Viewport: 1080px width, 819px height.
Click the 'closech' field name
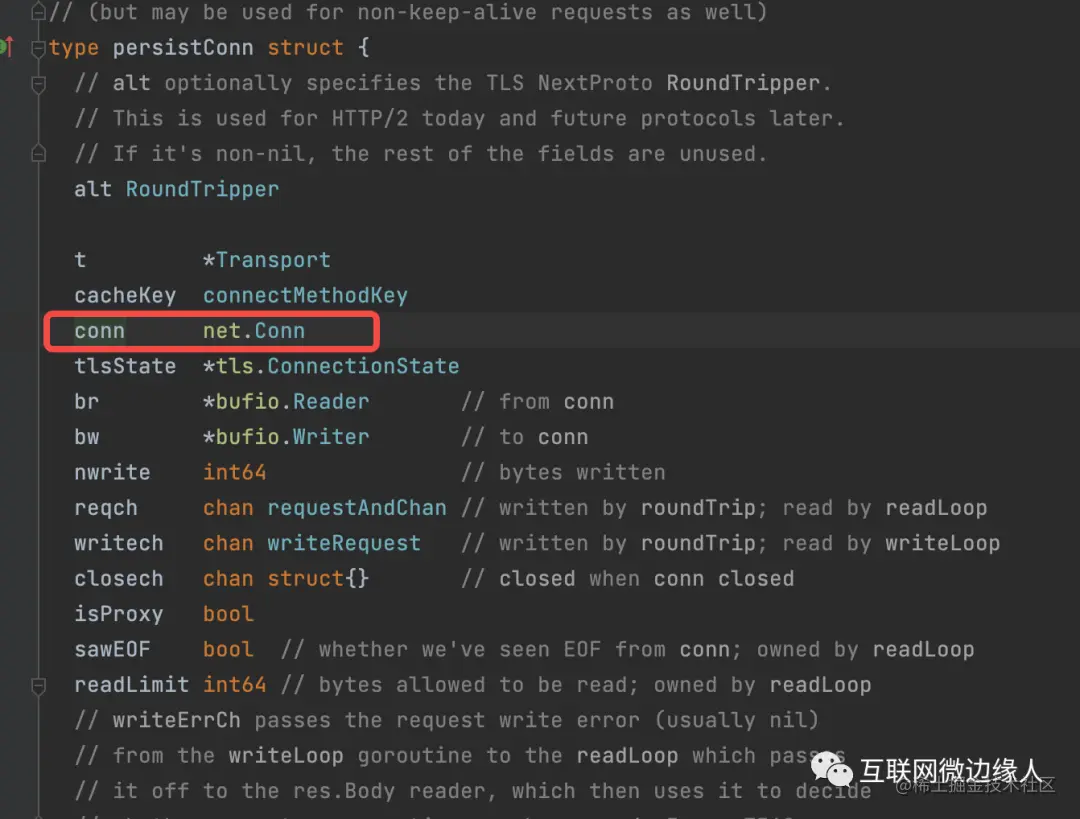(x=119, y=579)
